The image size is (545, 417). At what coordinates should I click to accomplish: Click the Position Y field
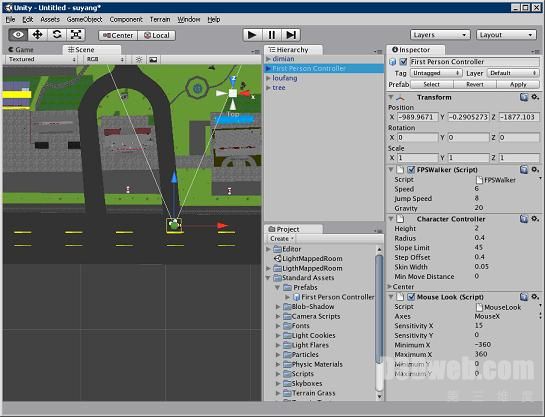468,117
